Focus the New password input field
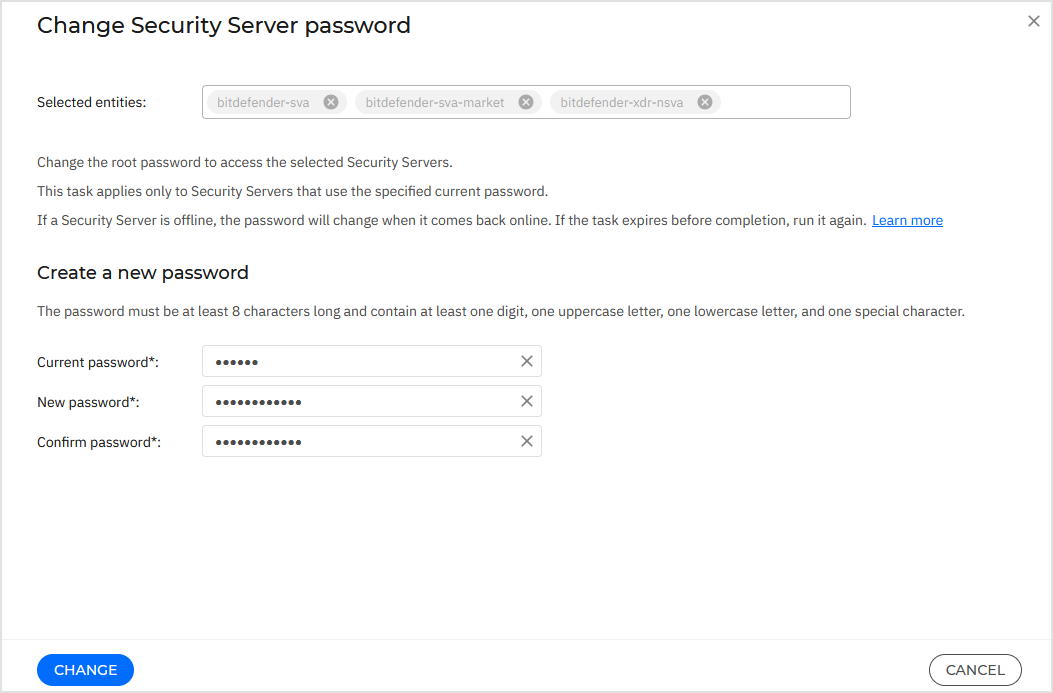 [x=350, y=401]
